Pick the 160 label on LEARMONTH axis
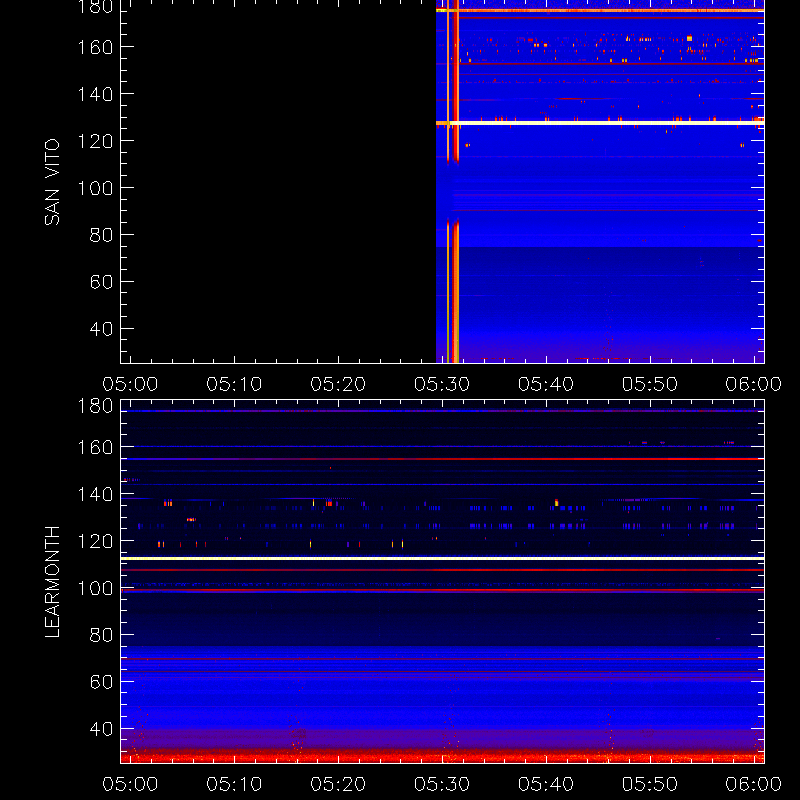Image resolution: width=800 pixels, height=800 pixels. (95, 447)
